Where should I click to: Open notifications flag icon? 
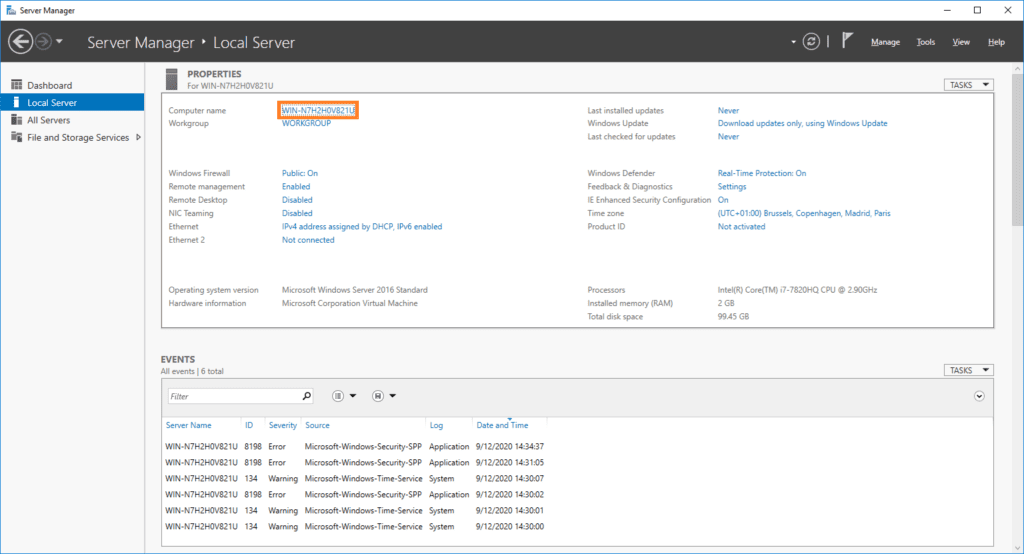pyautogui.click(x=847, y=41)
